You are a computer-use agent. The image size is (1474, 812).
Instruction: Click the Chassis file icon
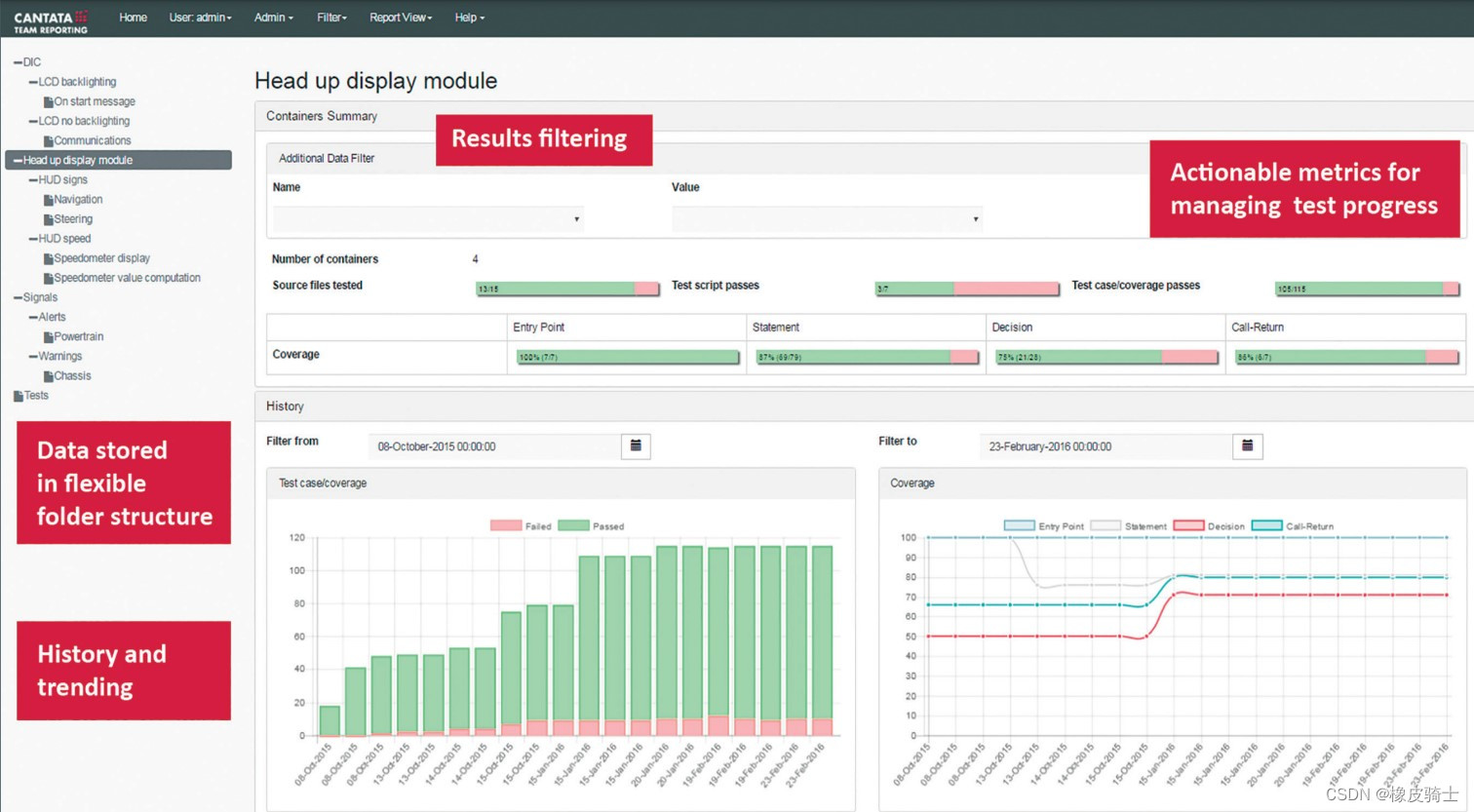[x=48, y=376]
